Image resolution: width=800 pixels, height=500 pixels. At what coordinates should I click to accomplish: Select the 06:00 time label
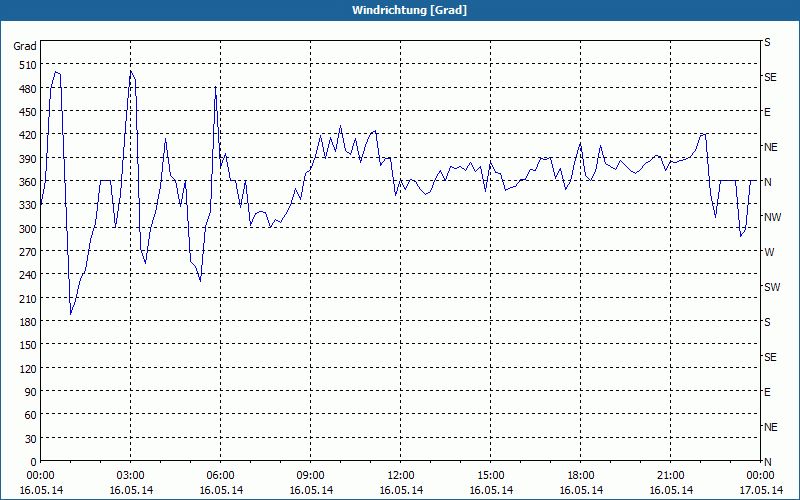pos(220,476)
